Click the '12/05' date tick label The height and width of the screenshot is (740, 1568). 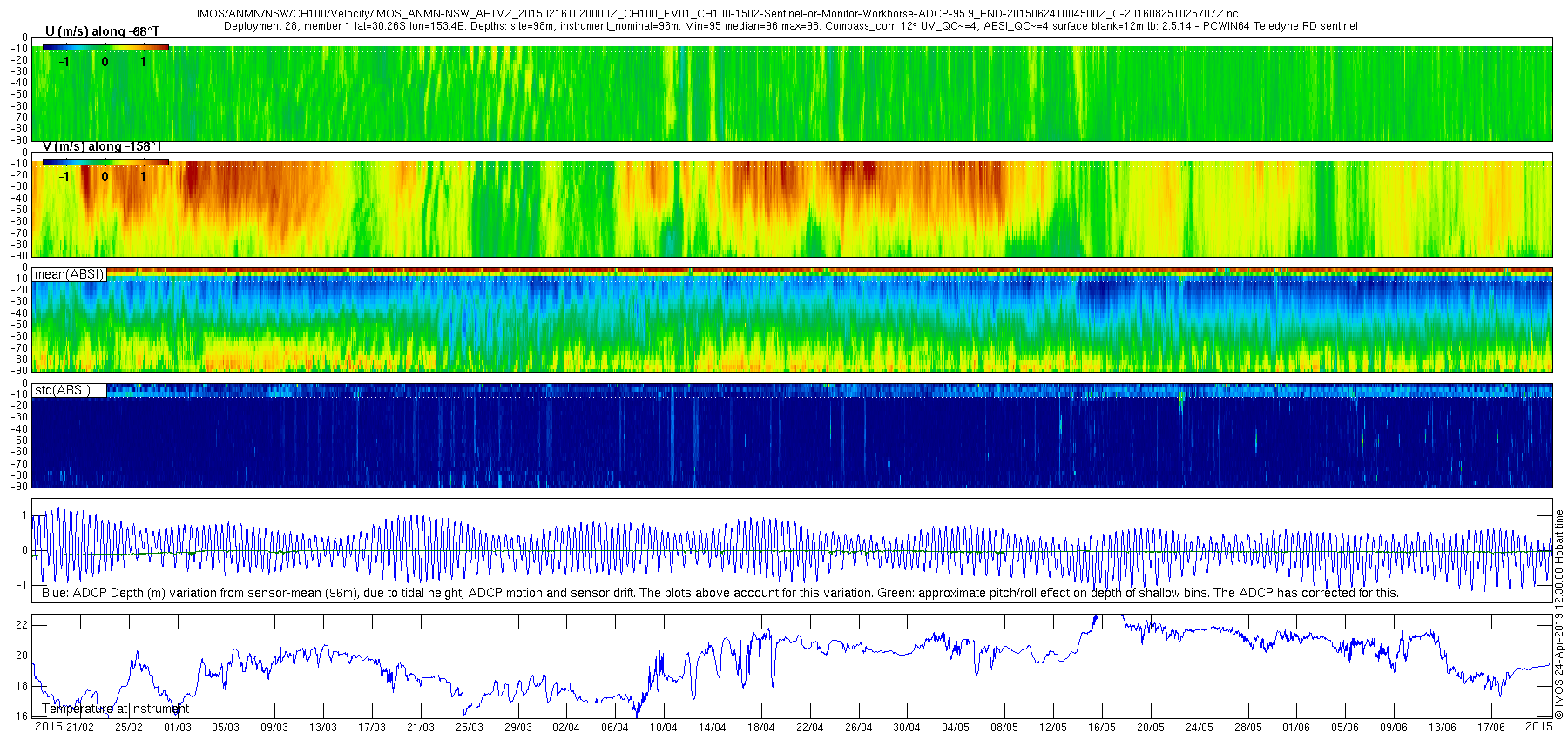click(x=1053, y=727)
